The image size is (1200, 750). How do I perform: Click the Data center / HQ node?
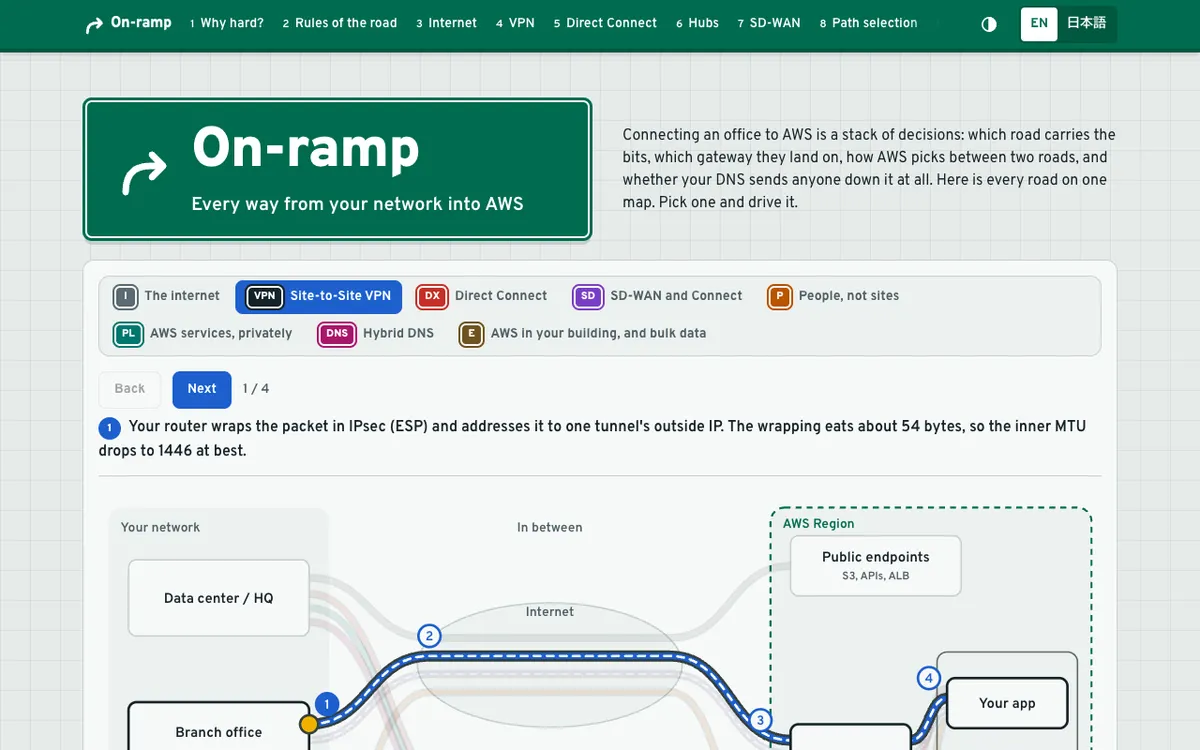219,598
